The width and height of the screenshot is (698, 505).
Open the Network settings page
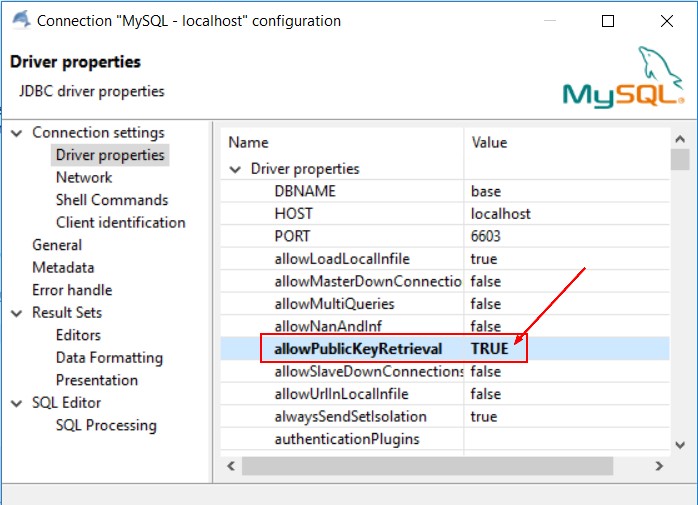tap(84, 178)
